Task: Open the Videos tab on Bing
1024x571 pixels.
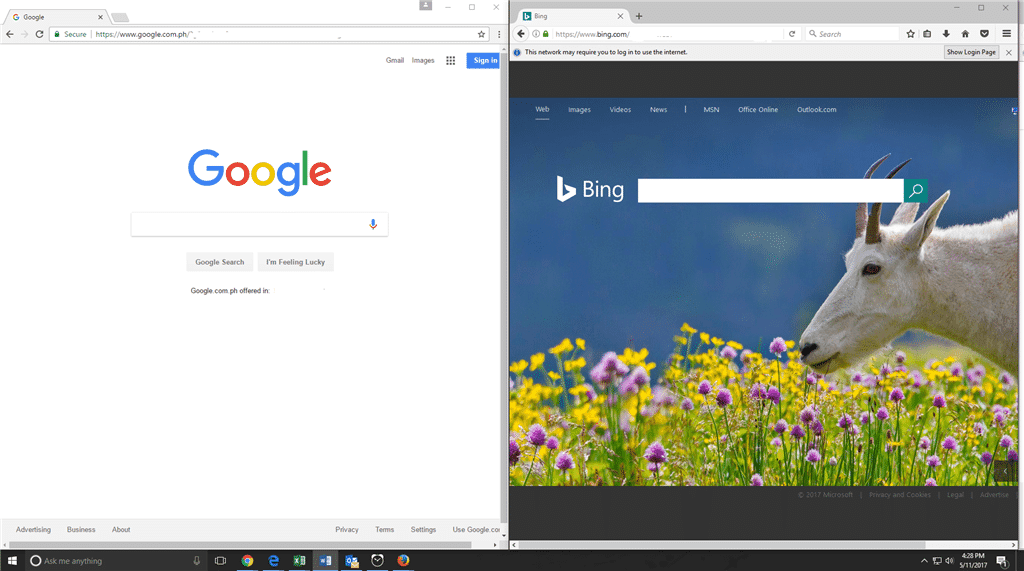Action: [620, 110]
